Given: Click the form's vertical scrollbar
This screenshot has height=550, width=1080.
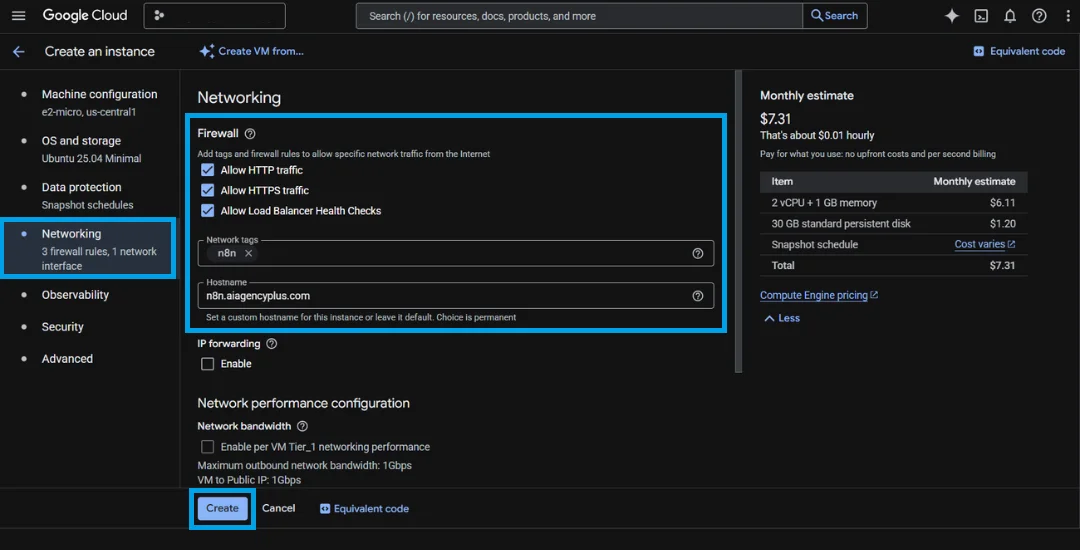Looking at the screenshot, I should point(738,221).
